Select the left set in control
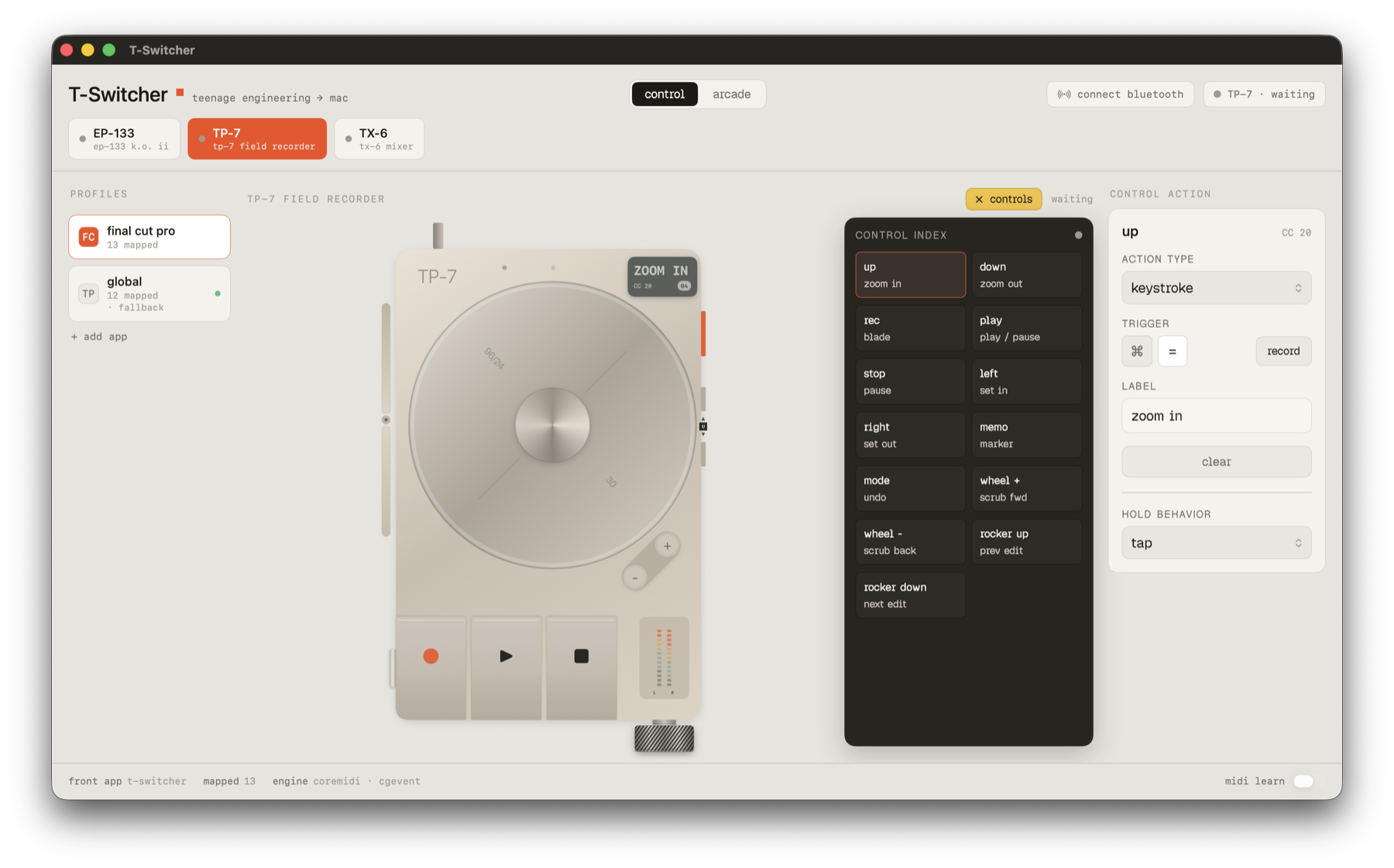 click(x=1026, y=382)
